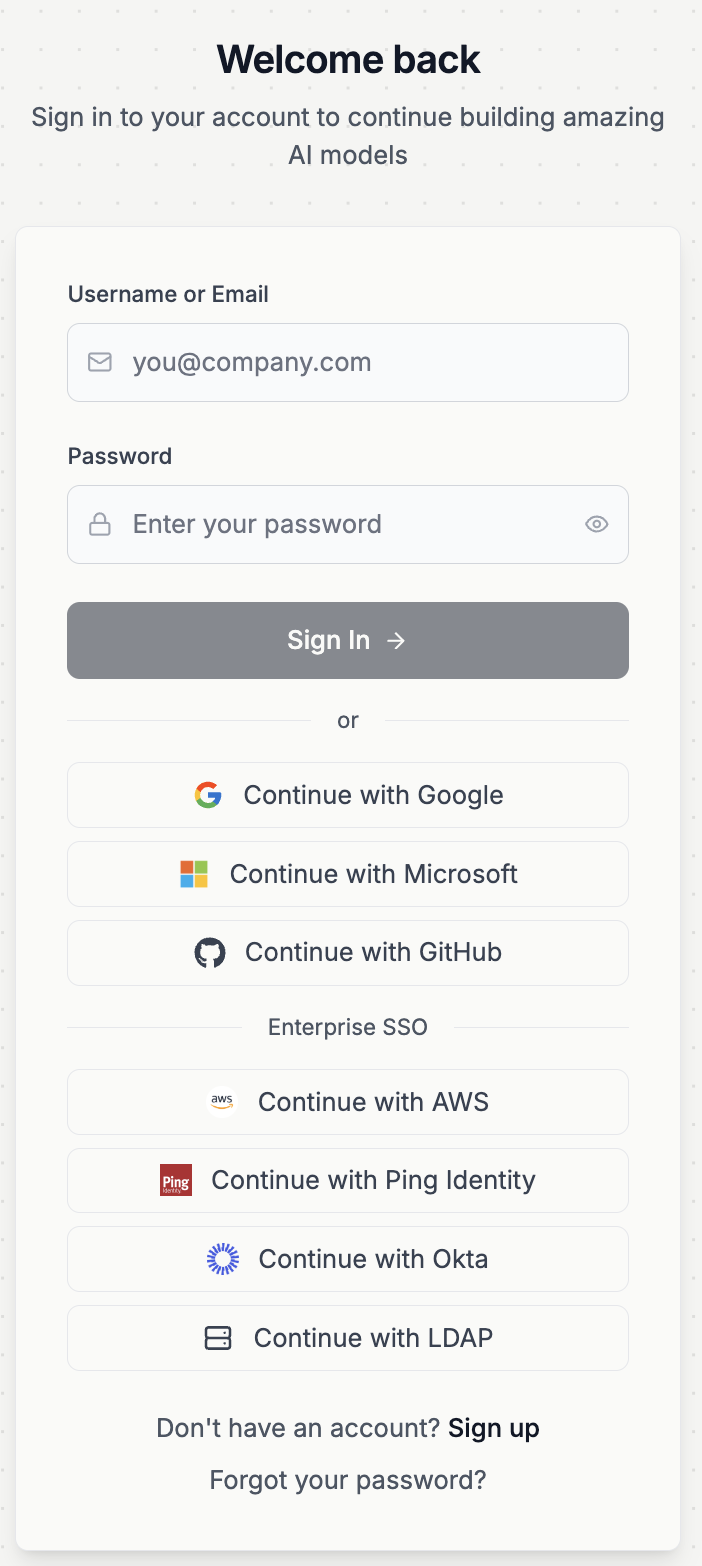
Task: Click the Ping Identity red logo
Action: [x=175, y=1180]
